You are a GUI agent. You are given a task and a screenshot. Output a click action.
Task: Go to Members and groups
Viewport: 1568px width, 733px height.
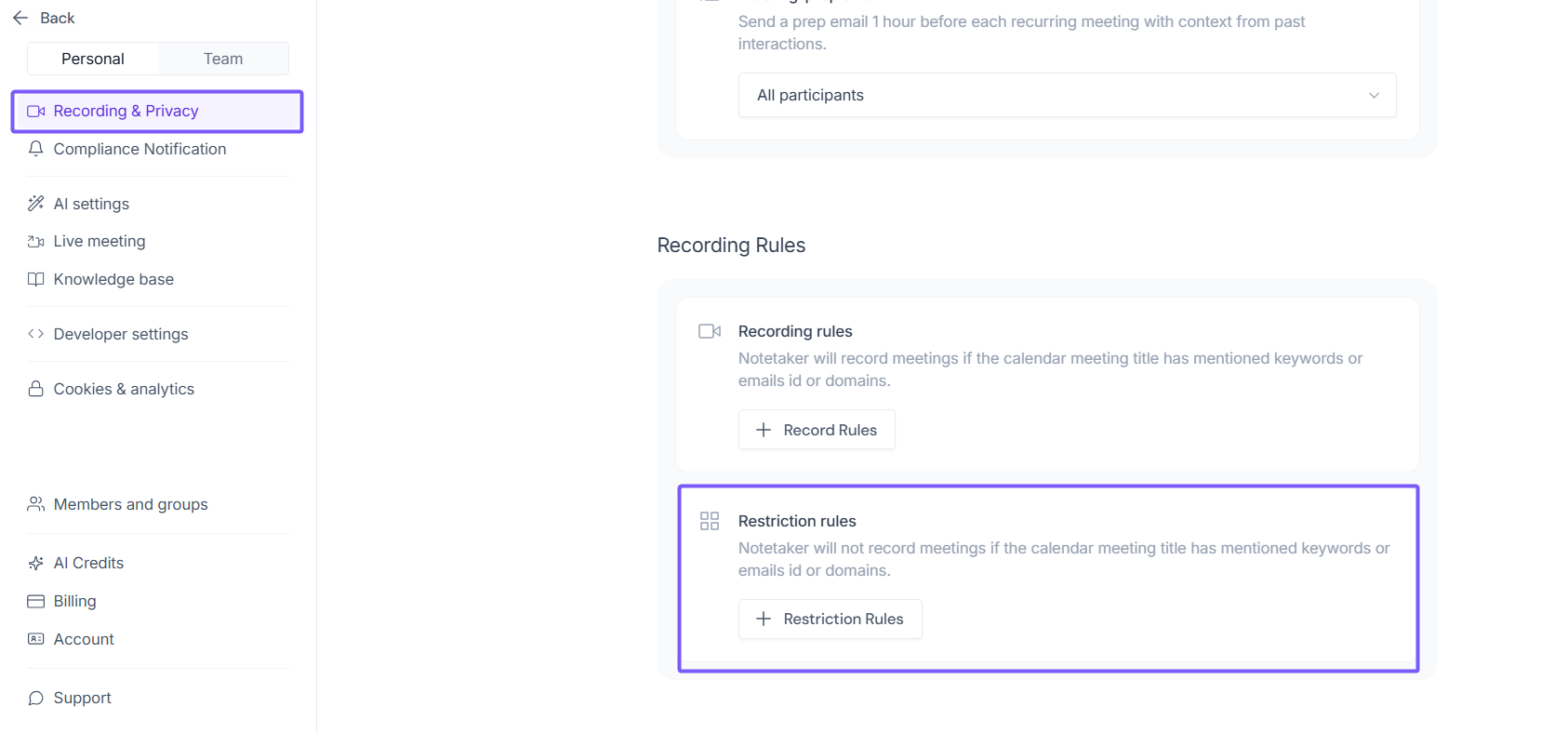point(130,504)
